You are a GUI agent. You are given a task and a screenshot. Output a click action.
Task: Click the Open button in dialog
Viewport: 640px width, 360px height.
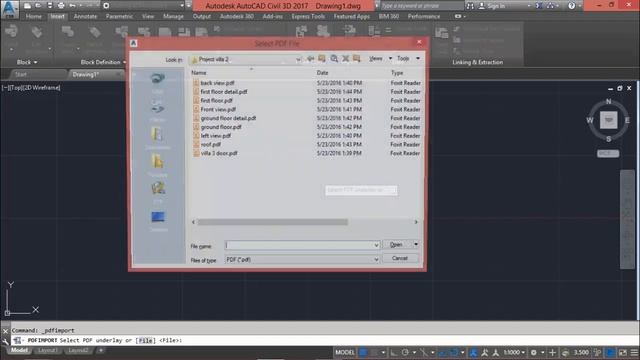tap(396, 244)
